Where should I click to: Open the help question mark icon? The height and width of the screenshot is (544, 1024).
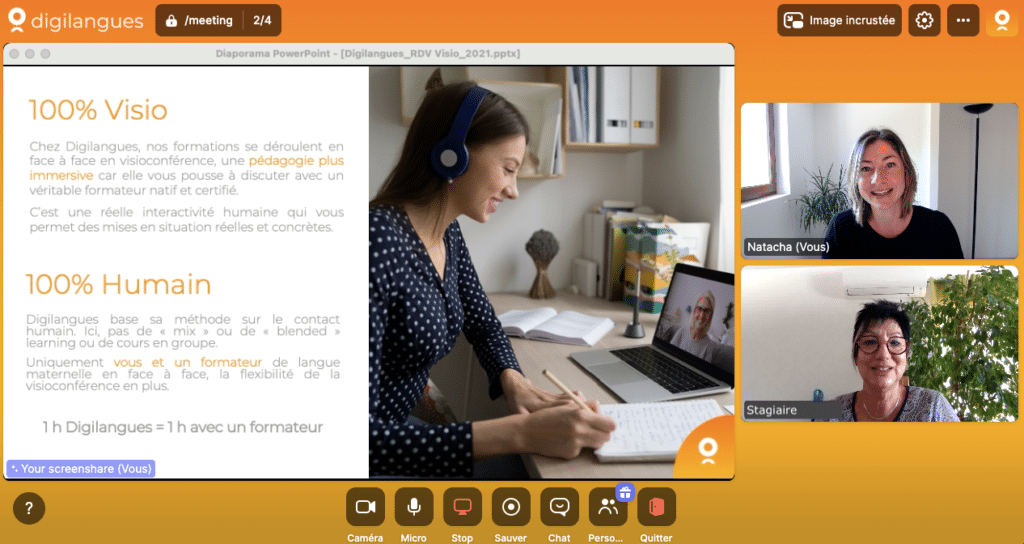pyautogui.click(x=28, y=508)
